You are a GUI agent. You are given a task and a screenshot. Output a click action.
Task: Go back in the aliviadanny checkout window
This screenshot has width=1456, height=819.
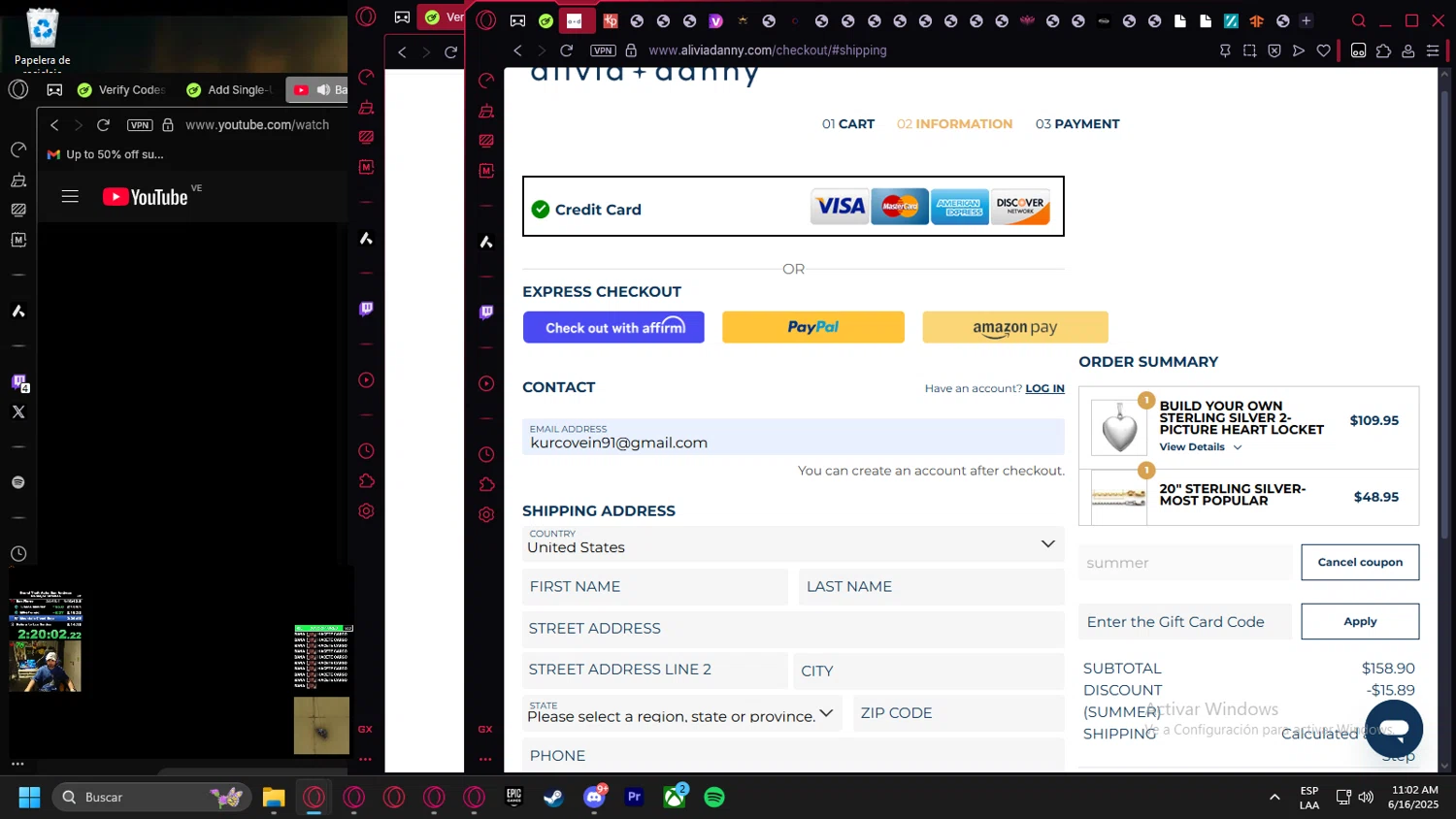coord(517,50)
